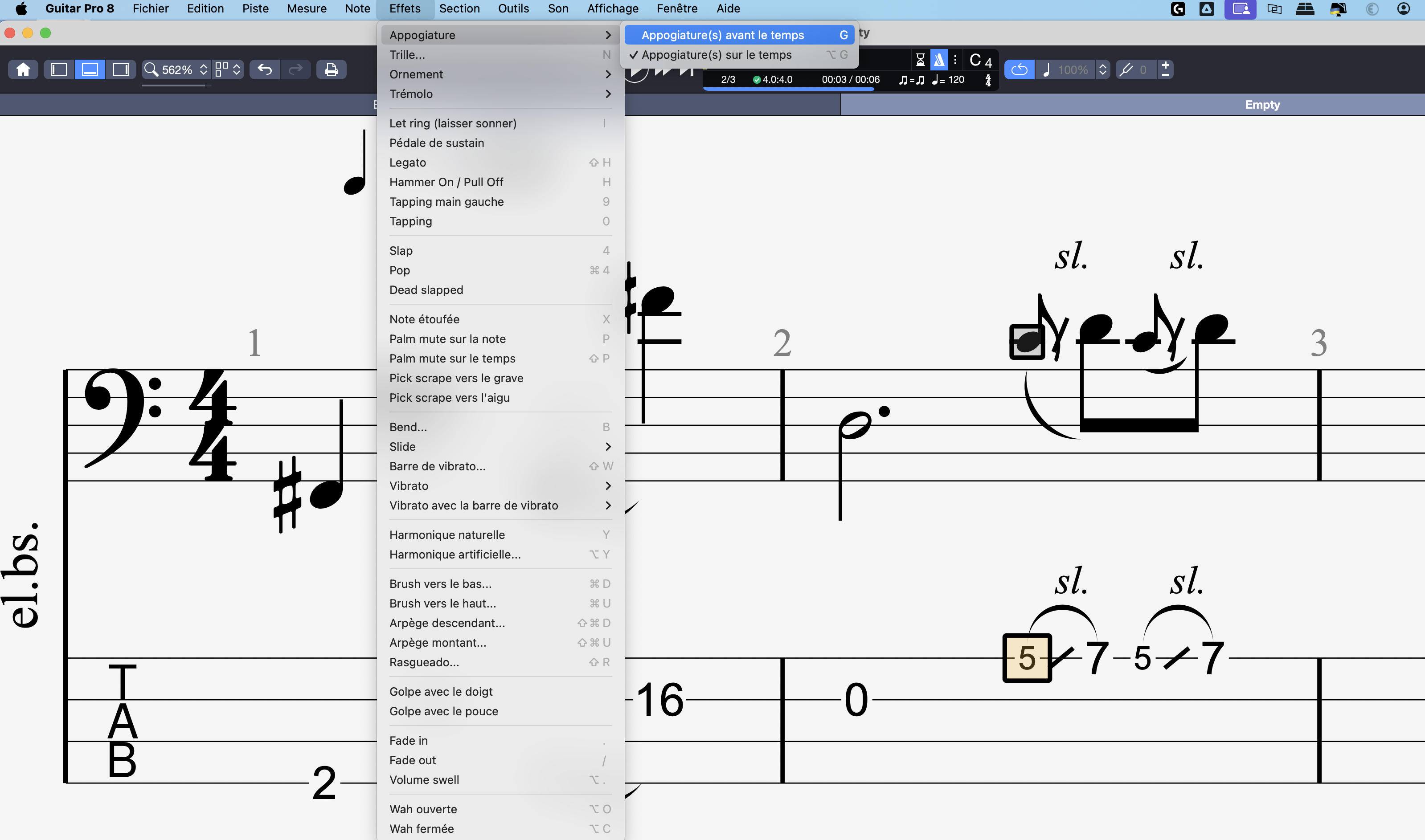Viewport: 1425px width, 840px height.
Task: Open the 100% relative speed stepper
Action: coord(1102,69)
